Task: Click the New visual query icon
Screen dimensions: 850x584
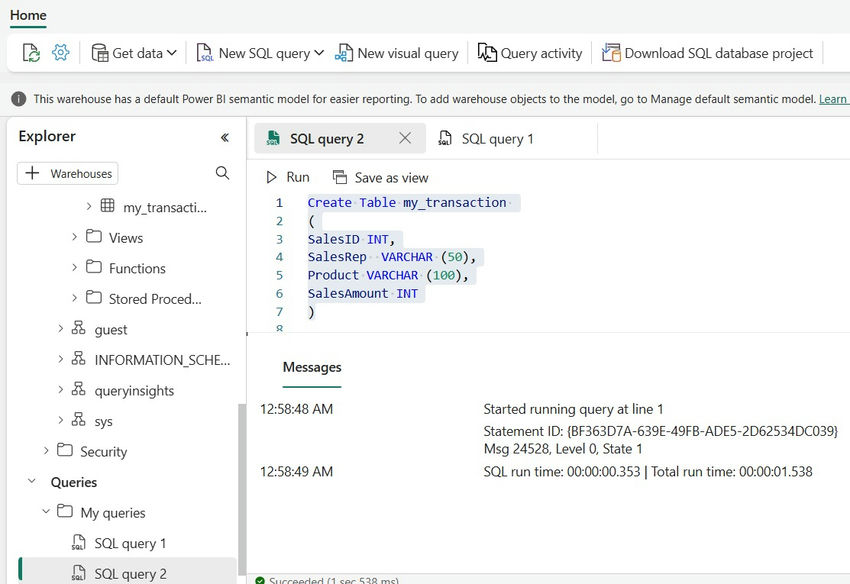Action: pyautogui.click(x=344, y=53)
